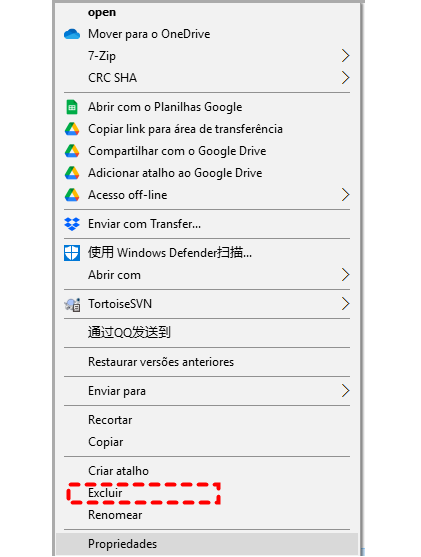The image size is (421, 557).
Task: Click the Drive icon beside Copiar link
Action: [72, 129]
